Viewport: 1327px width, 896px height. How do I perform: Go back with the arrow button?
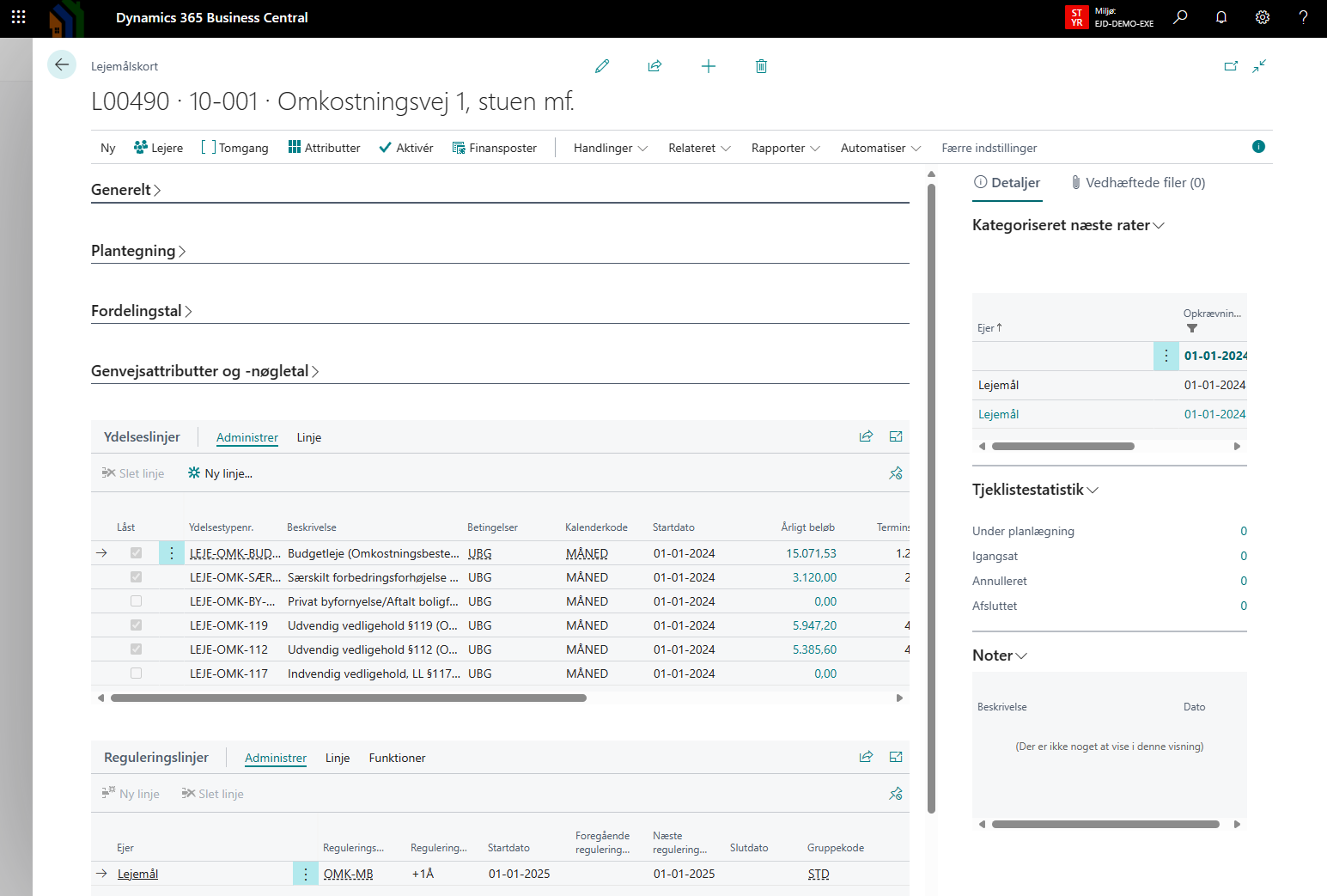pyautogui.click(x=62, y=64)
